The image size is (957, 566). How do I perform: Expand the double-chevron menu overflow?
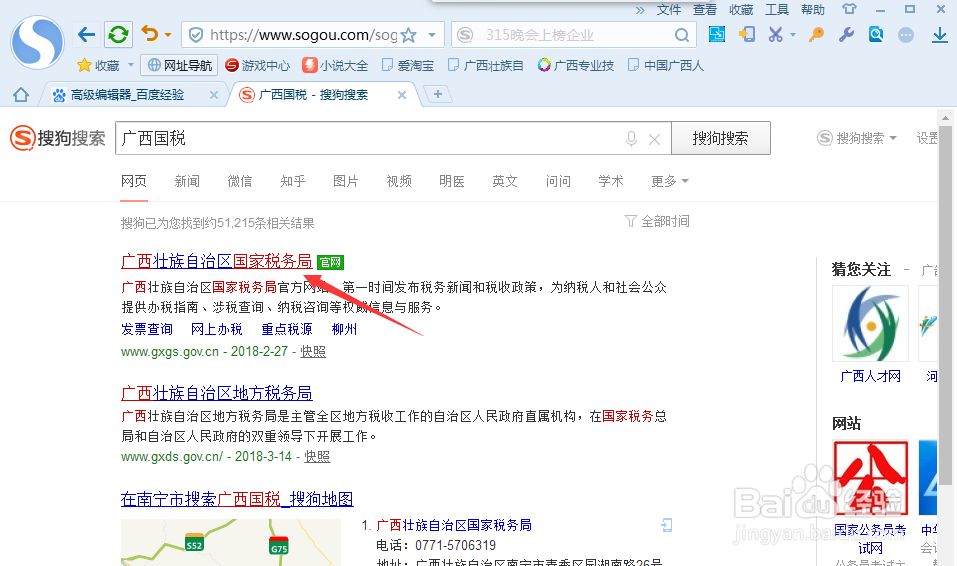pos(640,10)
